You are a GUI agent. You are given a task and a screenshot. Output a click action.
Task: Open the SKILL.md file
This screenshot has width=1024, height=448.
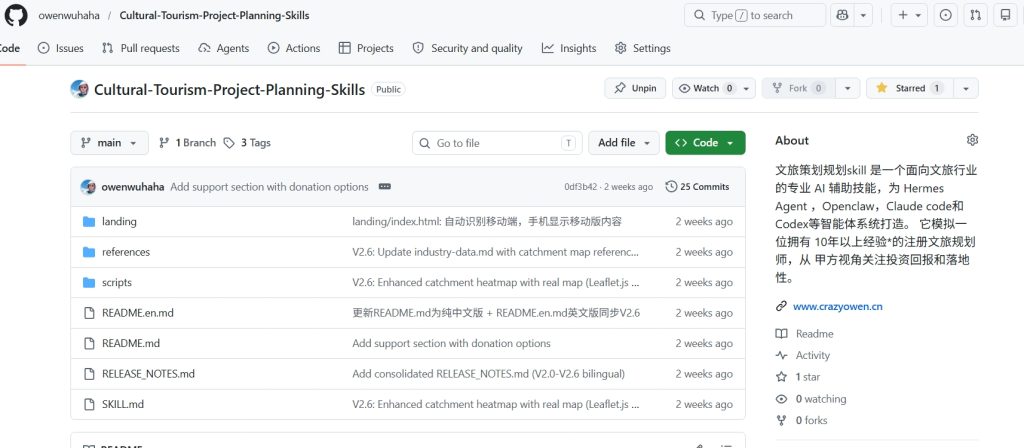(123, 404)
